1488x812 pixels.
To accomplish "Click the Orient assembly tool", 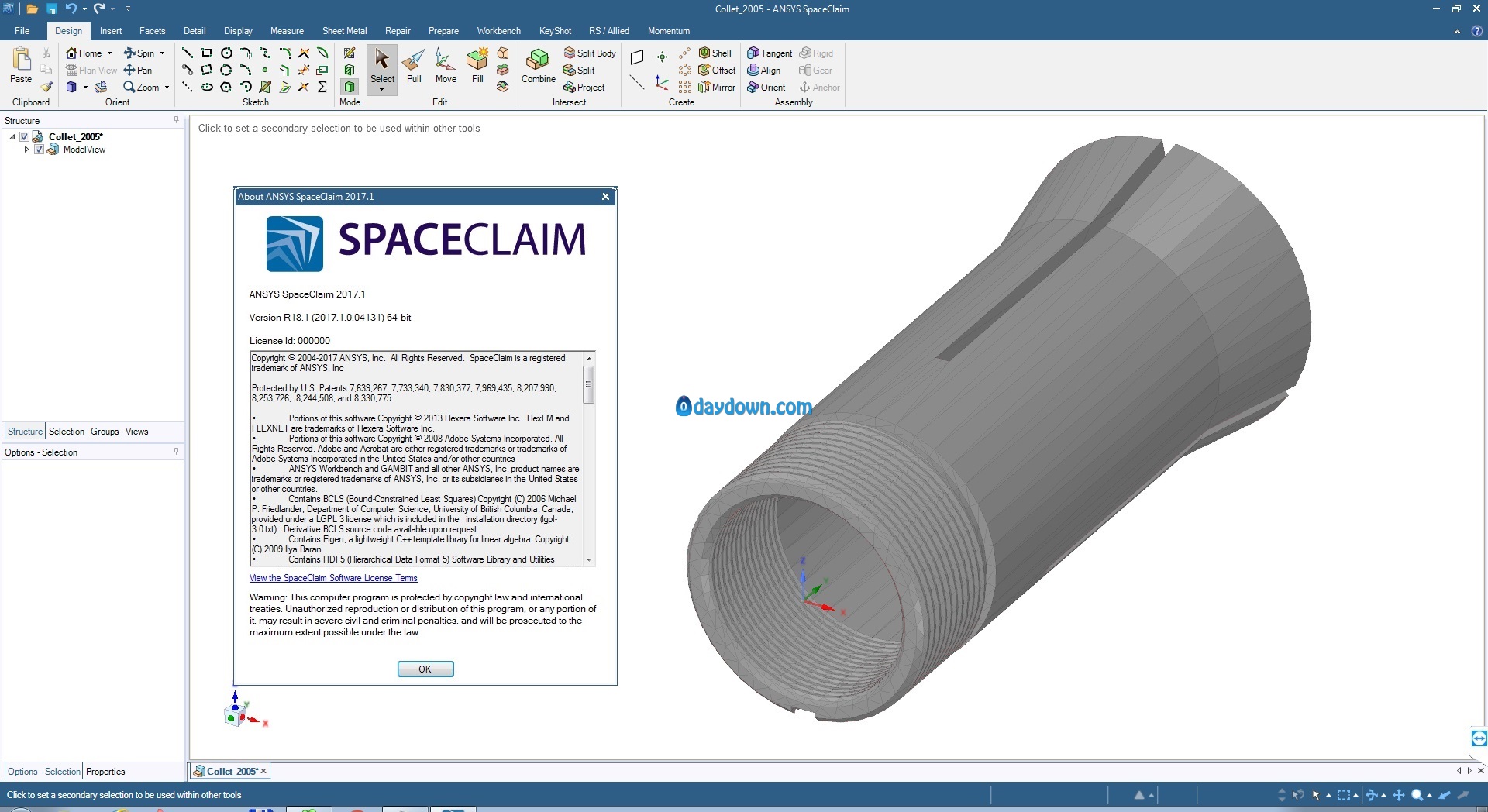I will click(x=766, y=87).
